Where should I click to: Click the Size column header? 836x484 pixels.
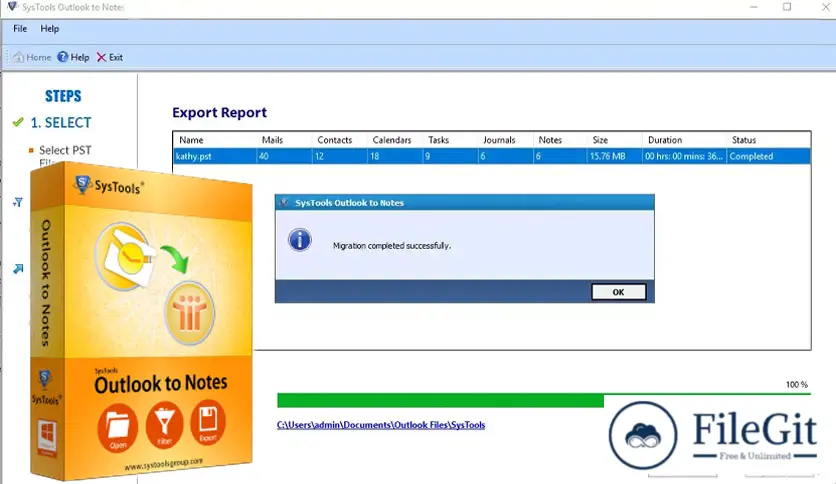coord(600,140)
